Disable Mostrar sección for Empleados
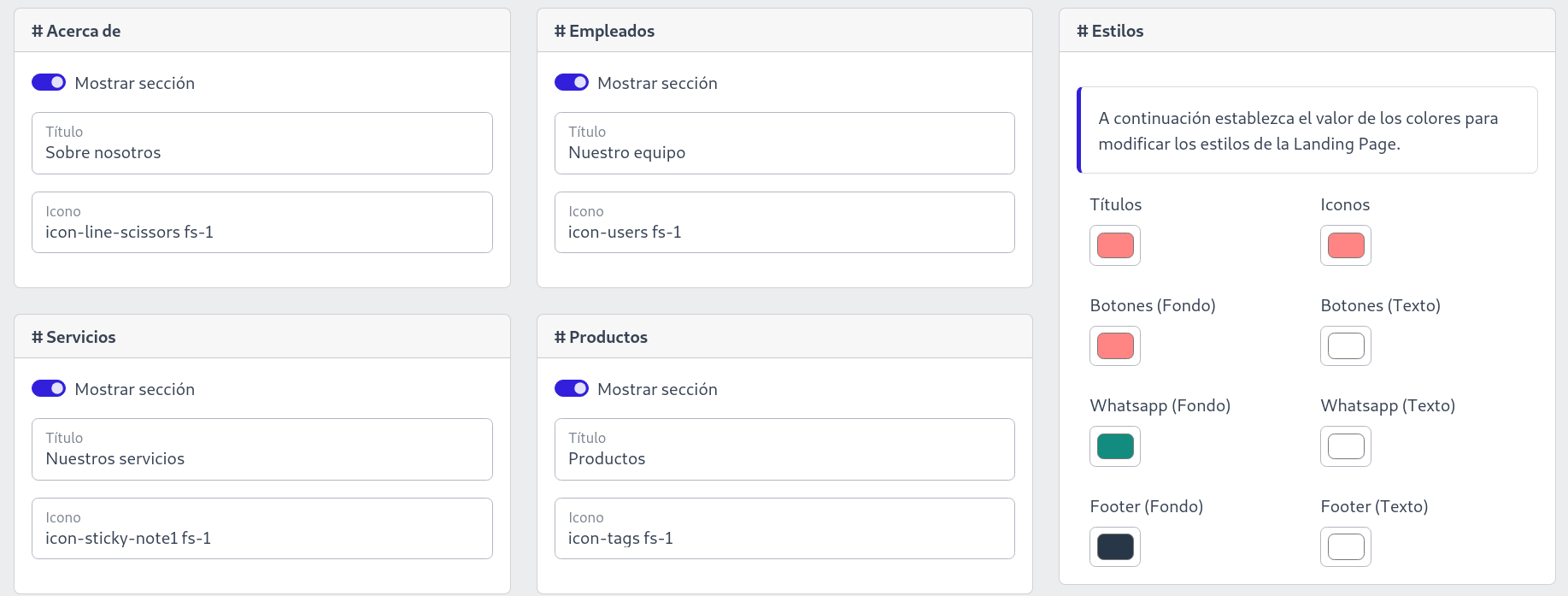The height and width of the screenshot is (596, 1568). coord(572,82)
